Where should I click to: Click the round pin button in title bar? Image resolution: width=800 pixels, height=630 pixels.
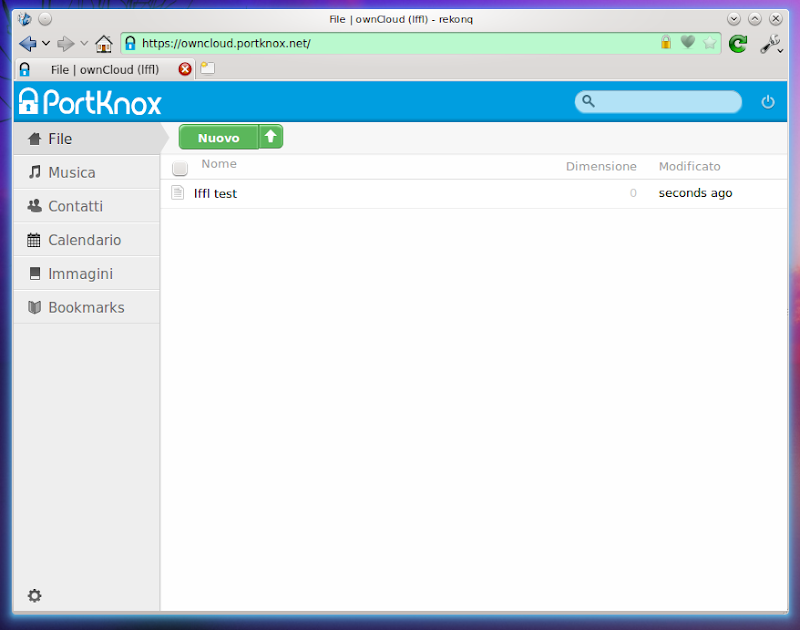45,19
